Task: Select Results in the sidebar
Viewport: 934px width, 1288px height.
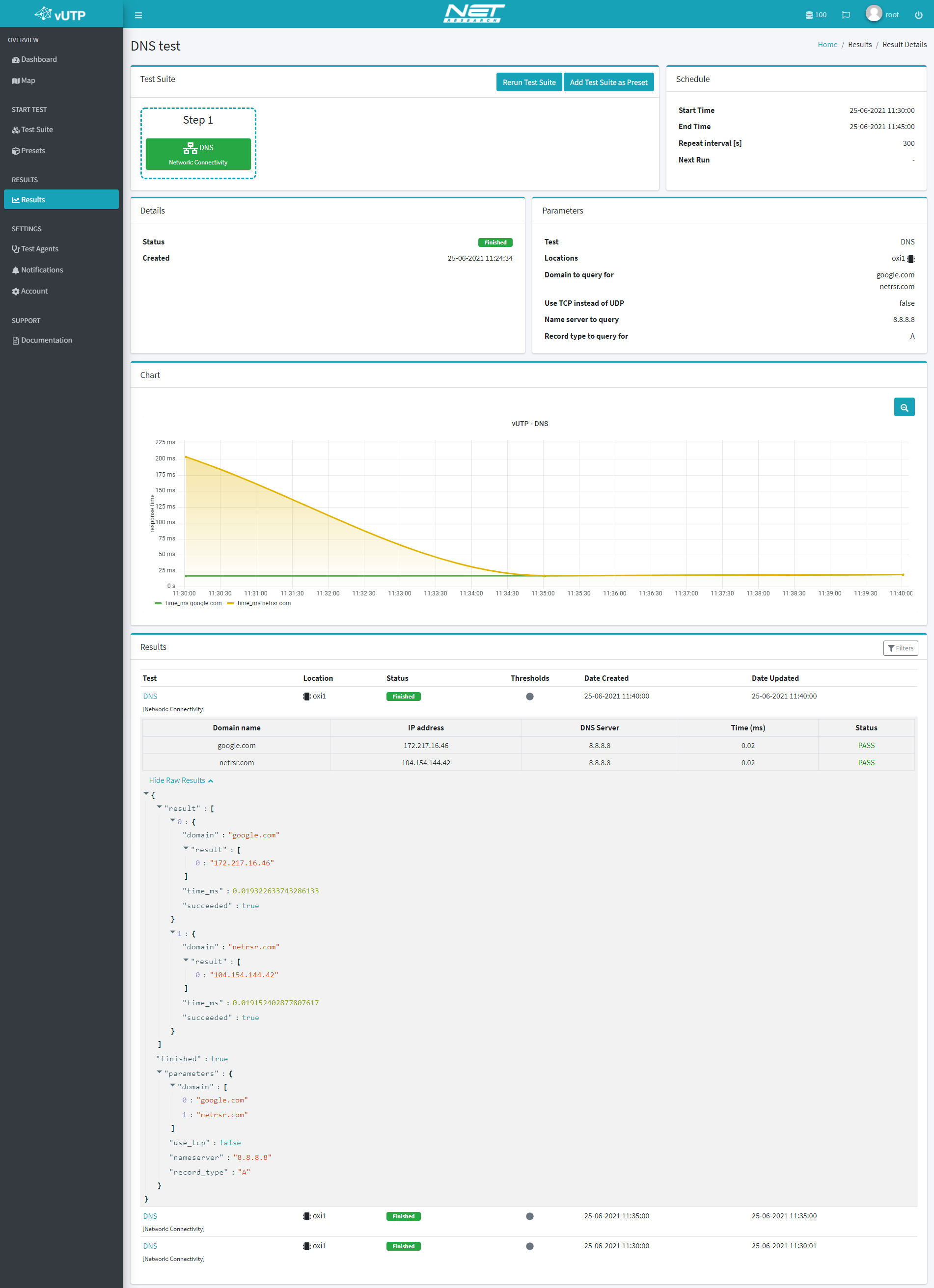Action: (x=61, y=199)
